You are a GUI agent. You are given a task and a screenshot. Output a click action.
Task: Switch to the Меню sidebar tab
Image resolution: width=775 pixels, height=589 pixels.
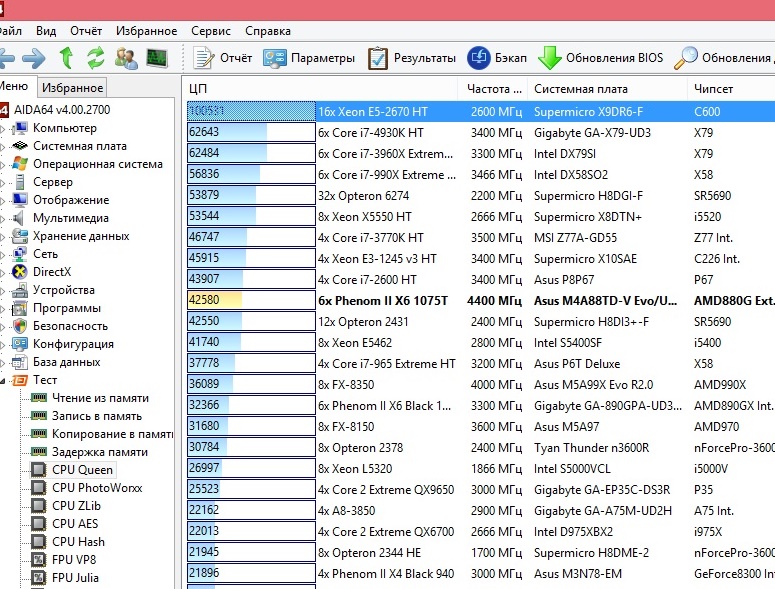16,86
